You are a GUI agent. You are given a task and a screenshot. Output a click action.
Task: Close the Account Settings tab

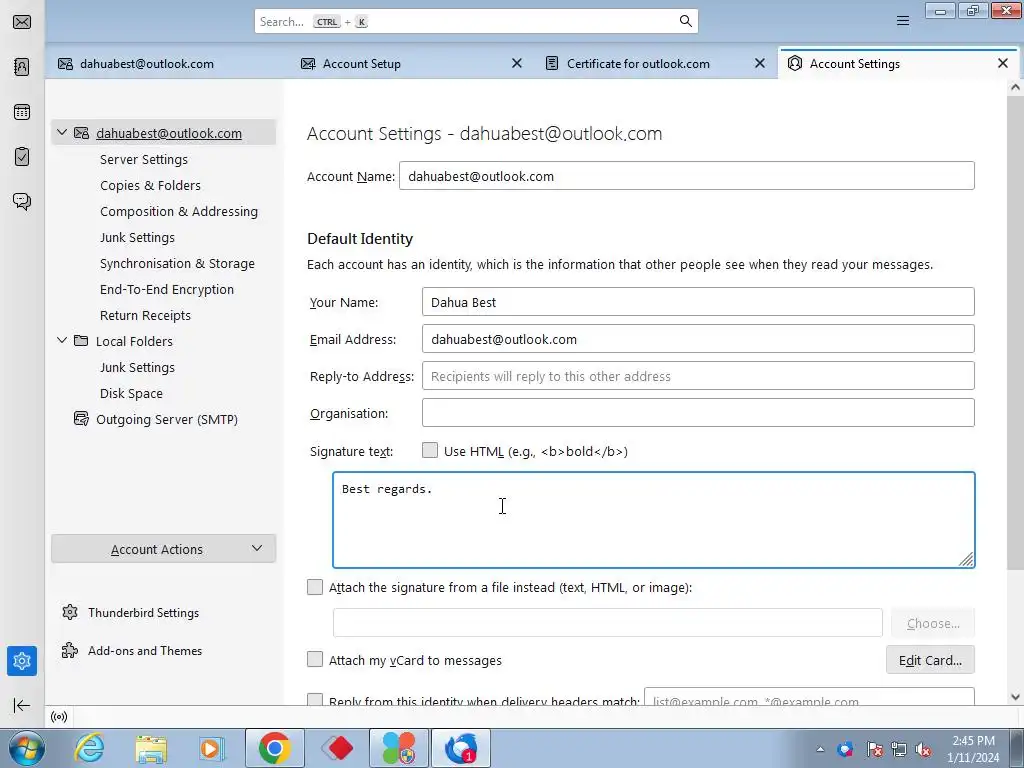tap(1003, 63)
